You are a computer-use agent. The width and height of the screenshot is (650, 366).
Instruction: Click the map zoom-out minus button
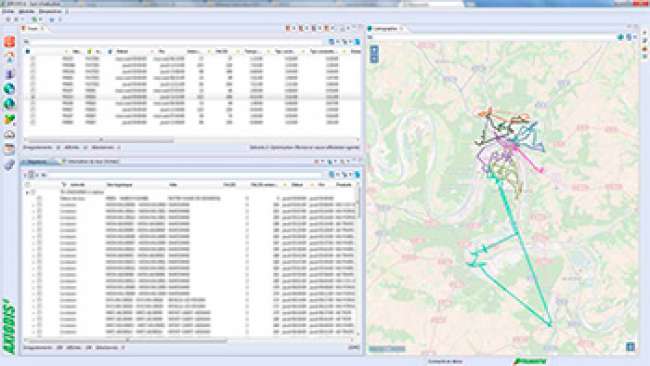coord(374,59)
